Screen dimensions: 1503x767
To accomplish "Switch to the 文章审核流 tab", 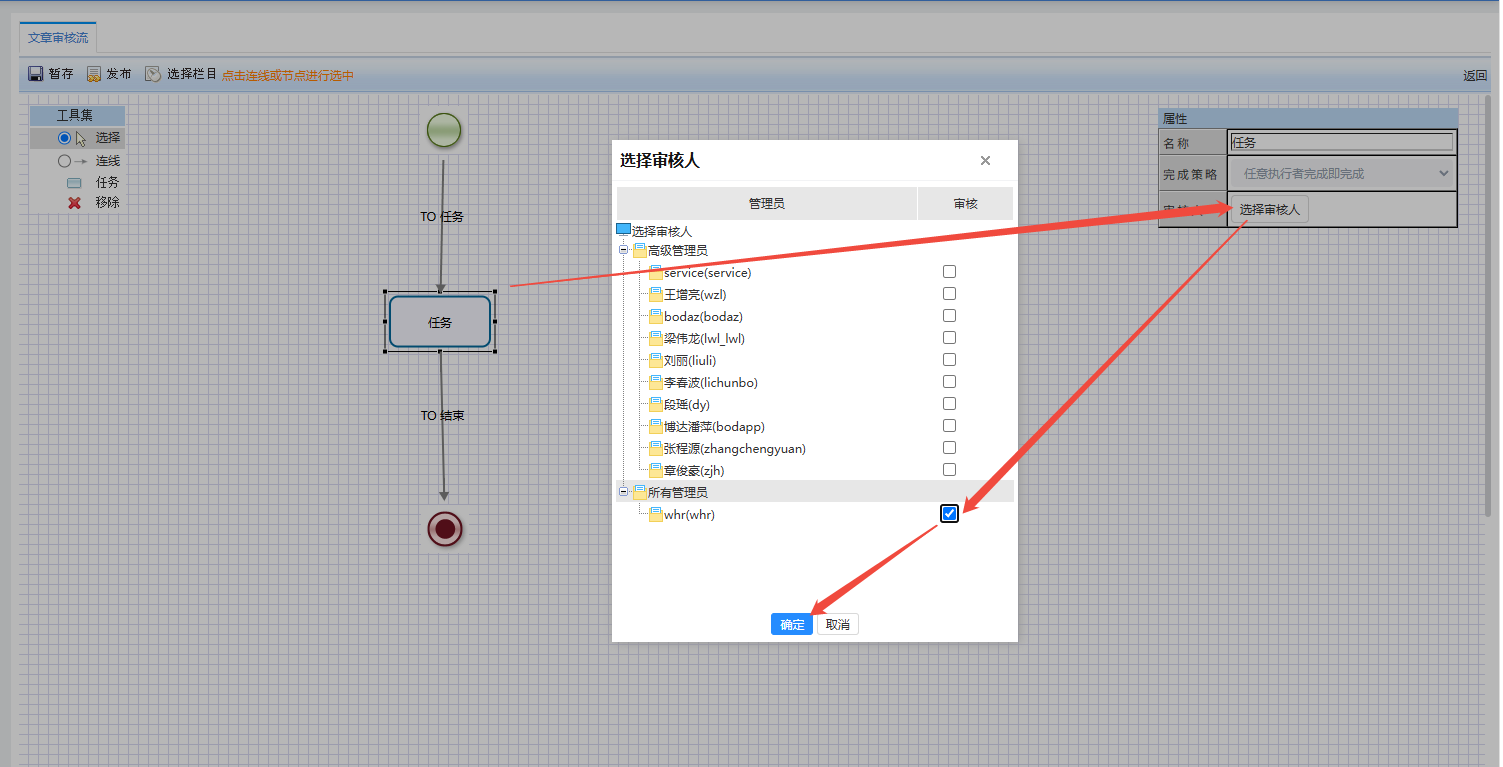I will pyautogui.click(x=58, y=38).
